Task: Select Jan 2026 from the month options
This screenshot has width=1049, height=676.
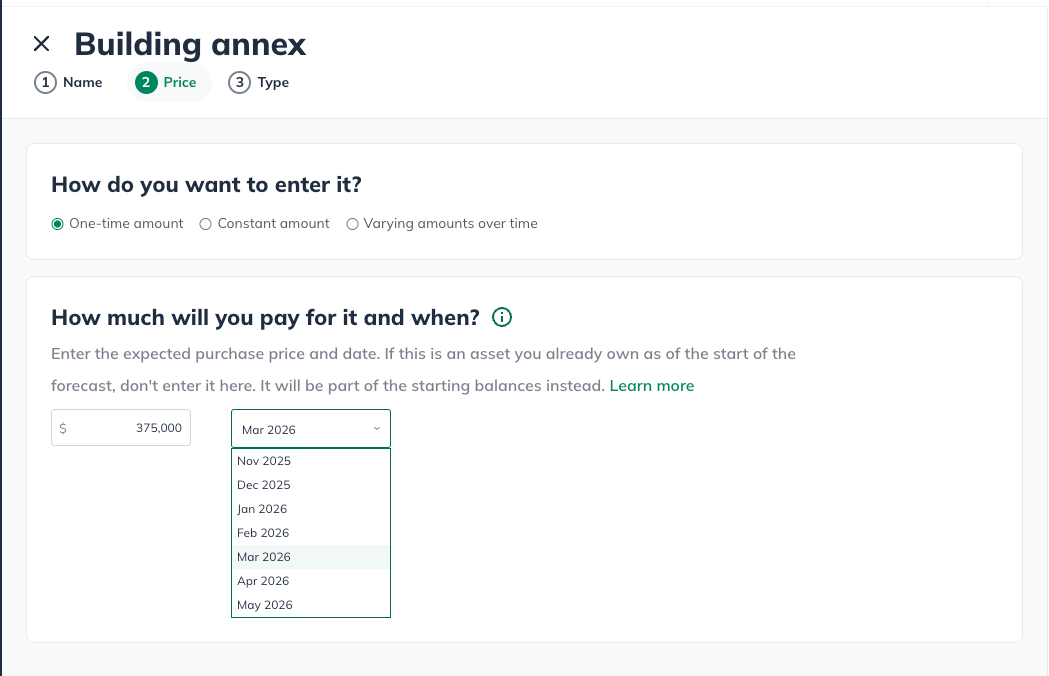Action: coord(310,509)
